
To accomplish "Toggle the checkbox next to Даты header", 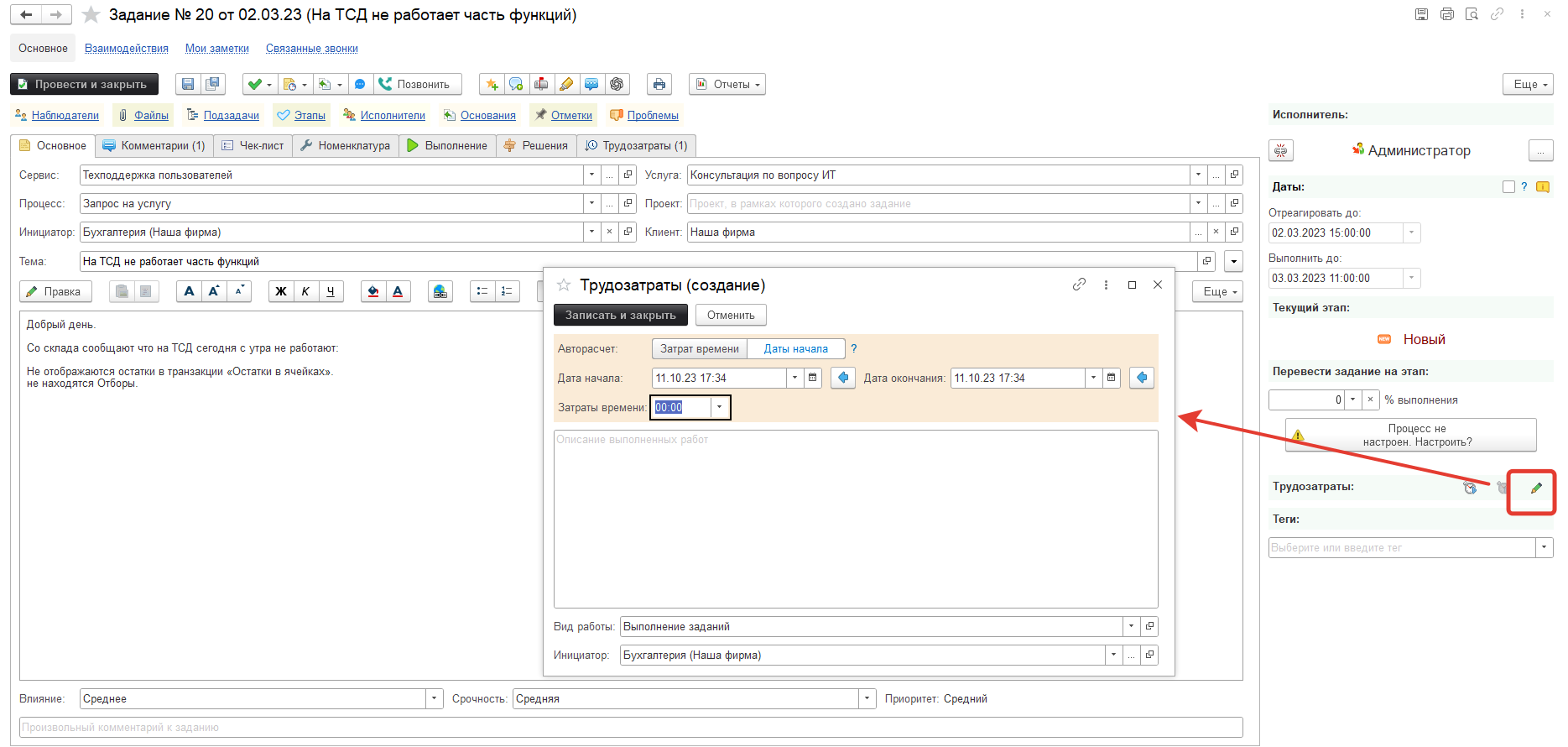I will coord(1508,187).
